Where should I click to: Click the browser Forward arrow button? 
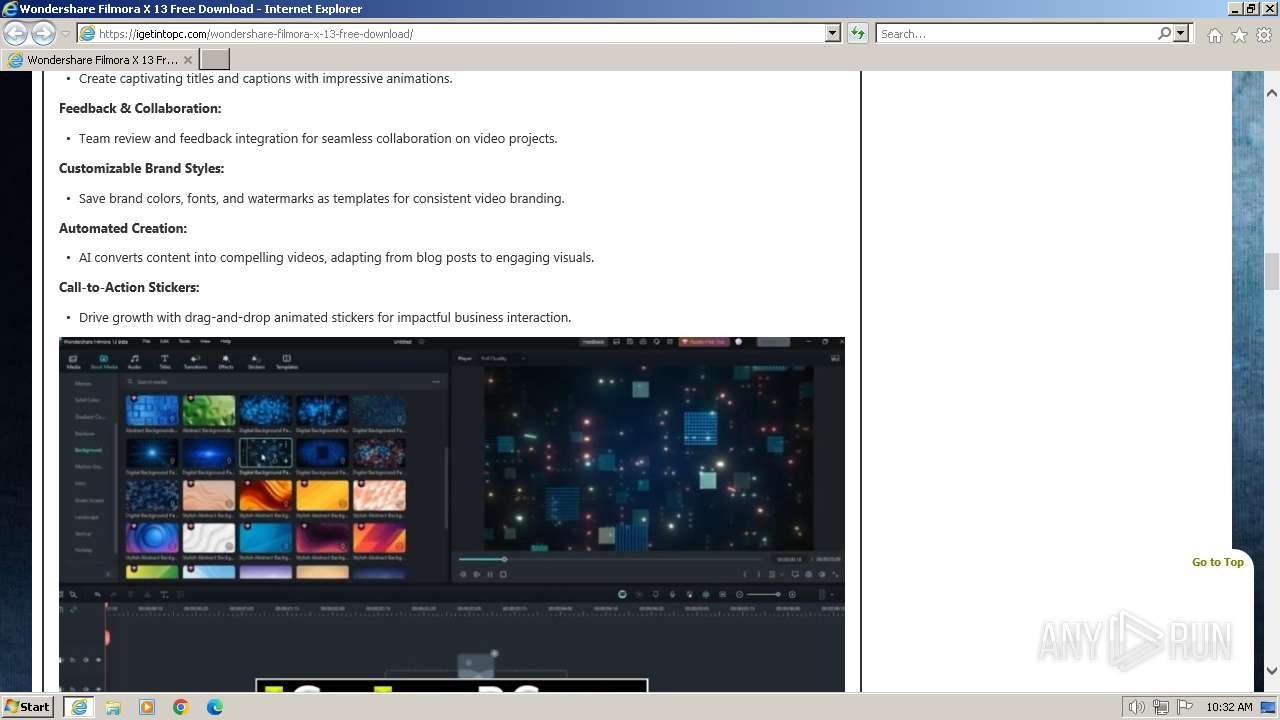[43, 33]
